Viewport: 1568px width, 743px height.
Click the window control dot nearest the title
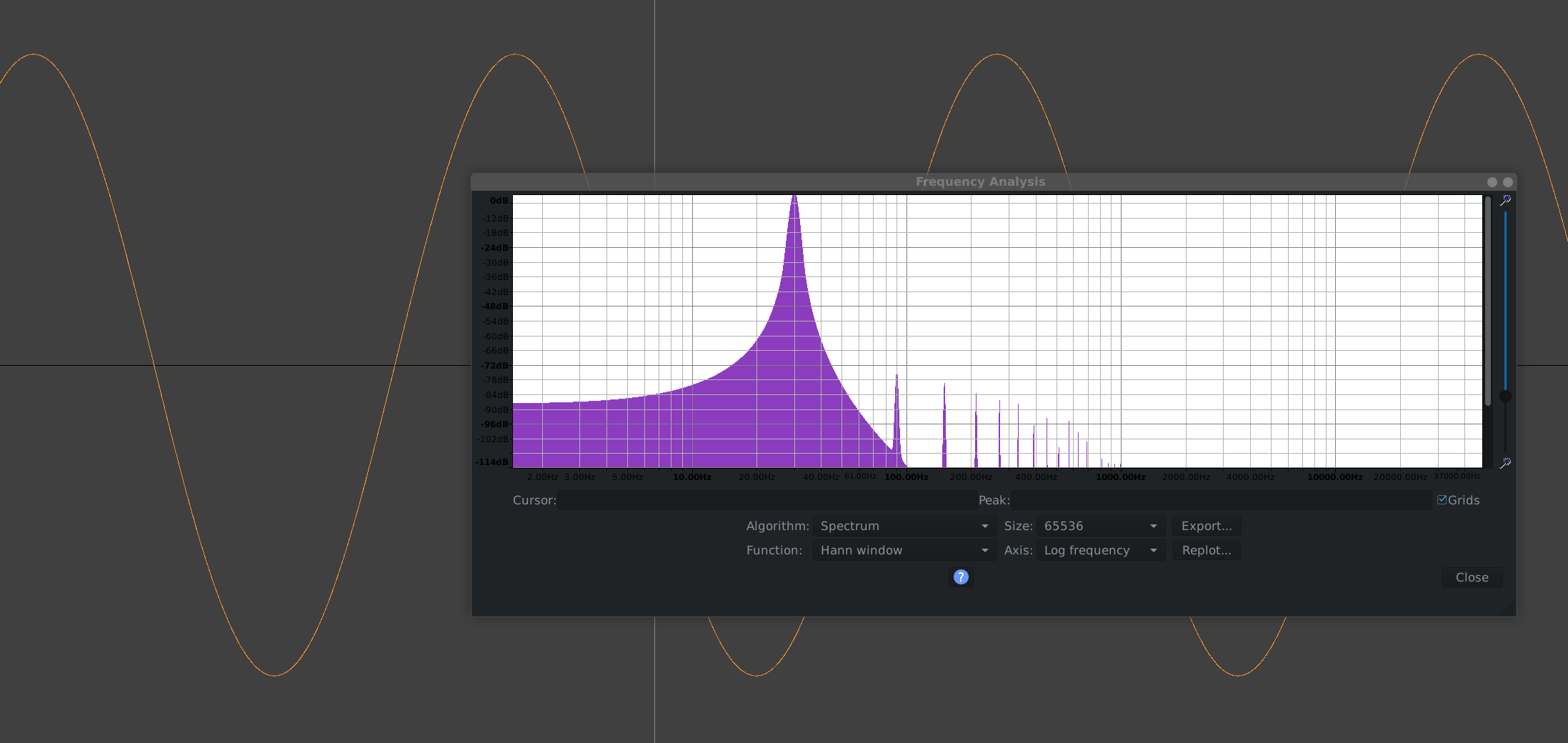click(1492, 182)
